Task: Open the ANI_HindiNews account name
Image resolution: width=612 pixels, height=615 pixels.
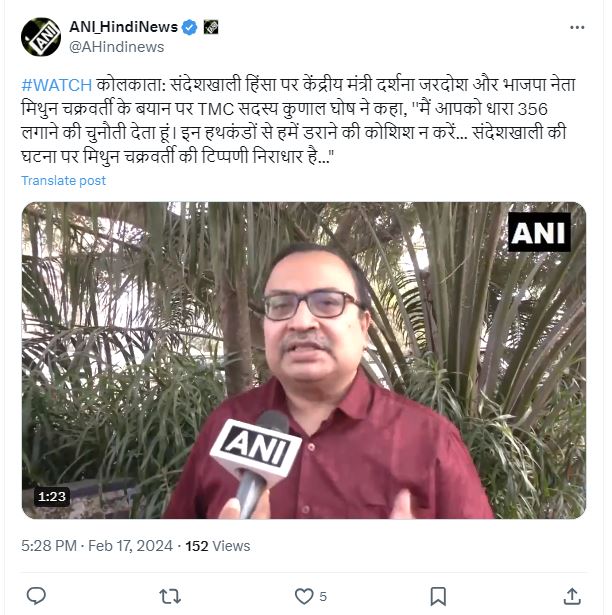Action: [124, 27]
